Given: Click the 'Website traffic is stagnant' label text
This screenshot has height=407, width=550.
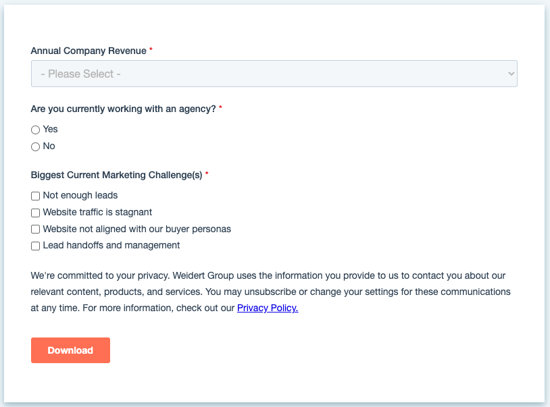Looking at the screenshot, I should point(97,212).
